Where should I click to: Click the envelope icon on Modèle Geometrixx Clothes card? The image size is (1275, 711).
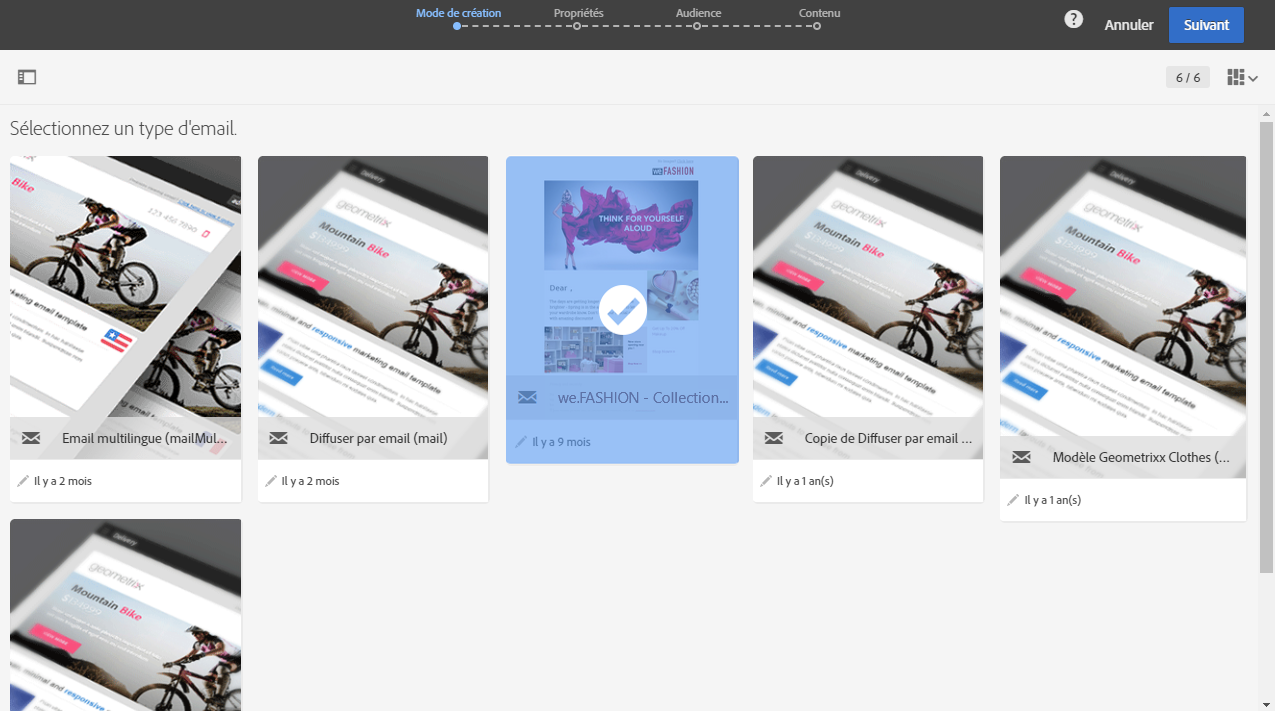pos(1021,457)
